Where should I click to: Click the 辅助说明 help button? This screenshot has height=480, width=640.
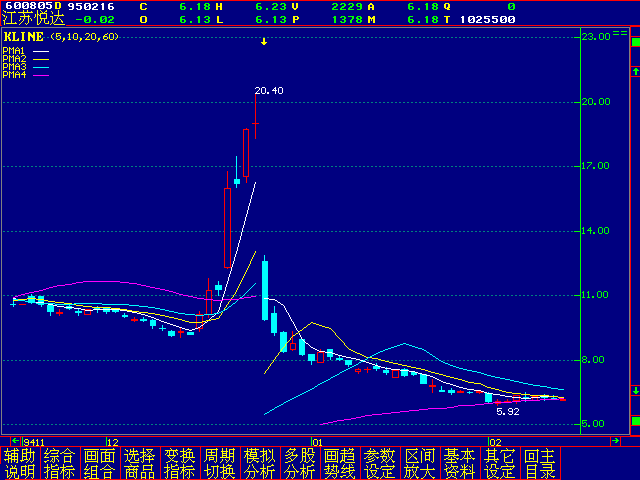tap(20, 463)
